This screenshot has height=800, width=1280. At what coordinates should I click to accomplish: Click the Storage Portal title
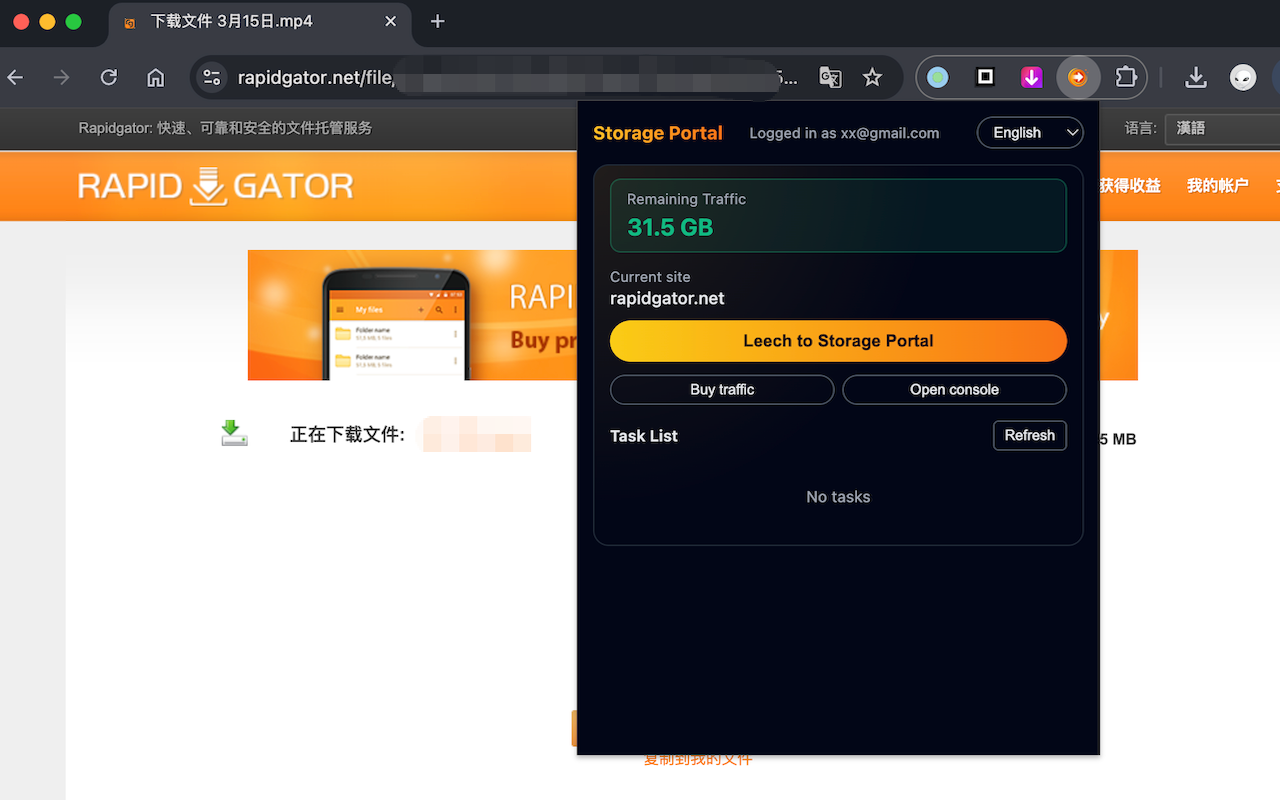[657, 133]
